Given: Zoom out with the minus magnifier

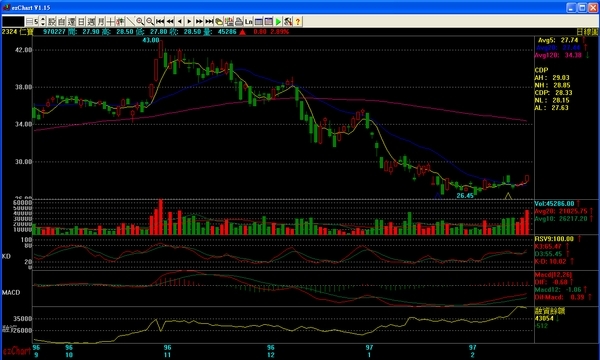Looking at the screenshot, I should [x=150, y=21].
